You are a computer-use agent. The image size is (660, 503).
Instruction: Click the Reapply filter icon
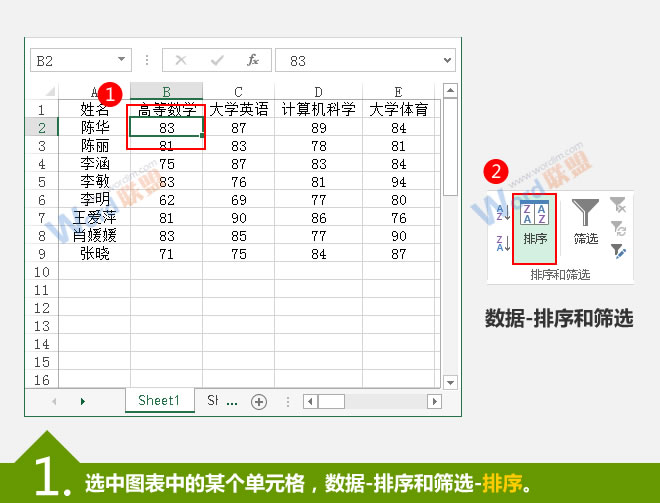click(x=617, y=227)
